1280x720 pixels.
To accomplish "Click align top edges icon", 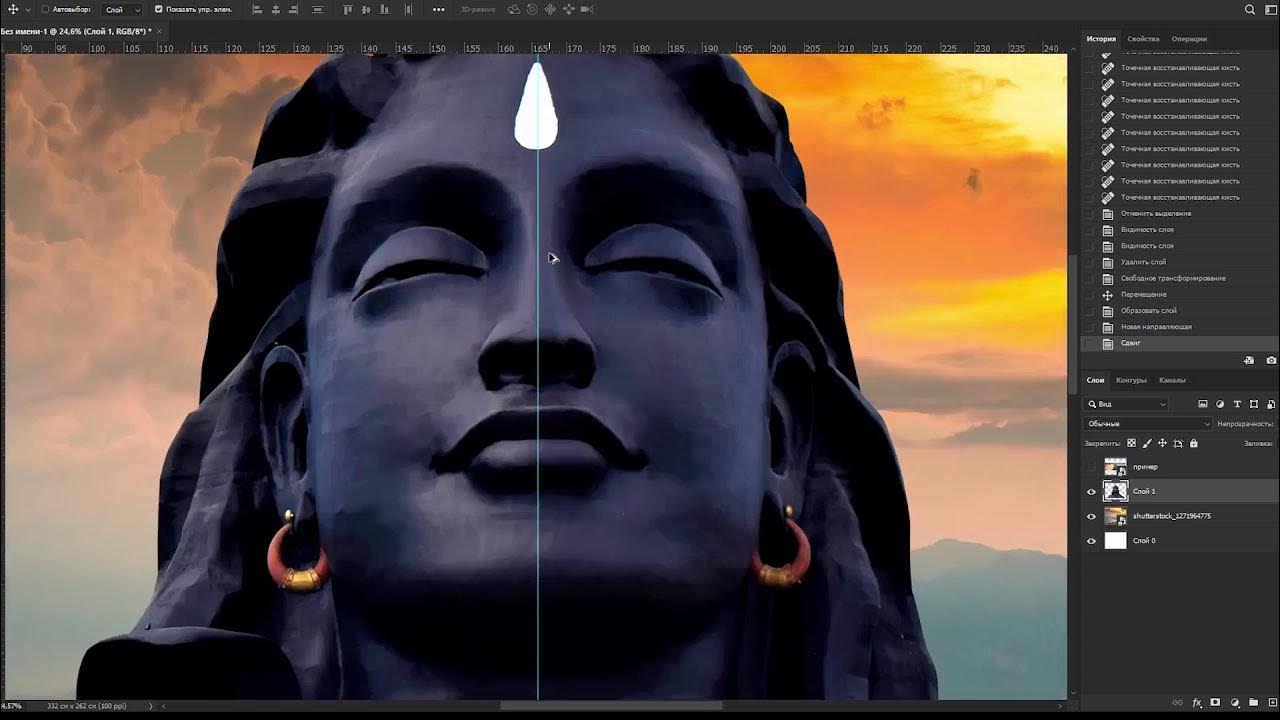I will point(348,9).
